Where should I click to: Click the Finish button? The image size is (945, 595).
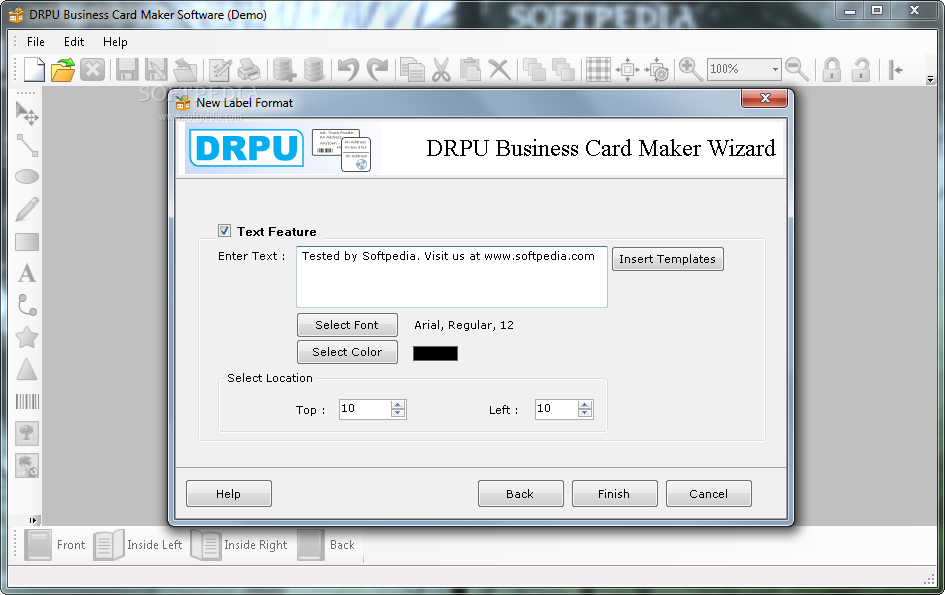614,494
